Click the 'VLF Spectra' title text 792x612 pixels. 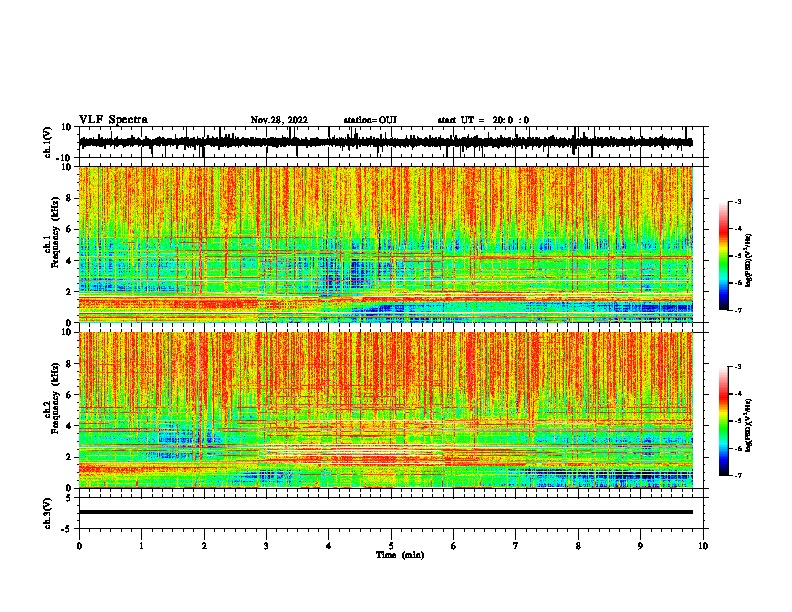tap(113, 120)
